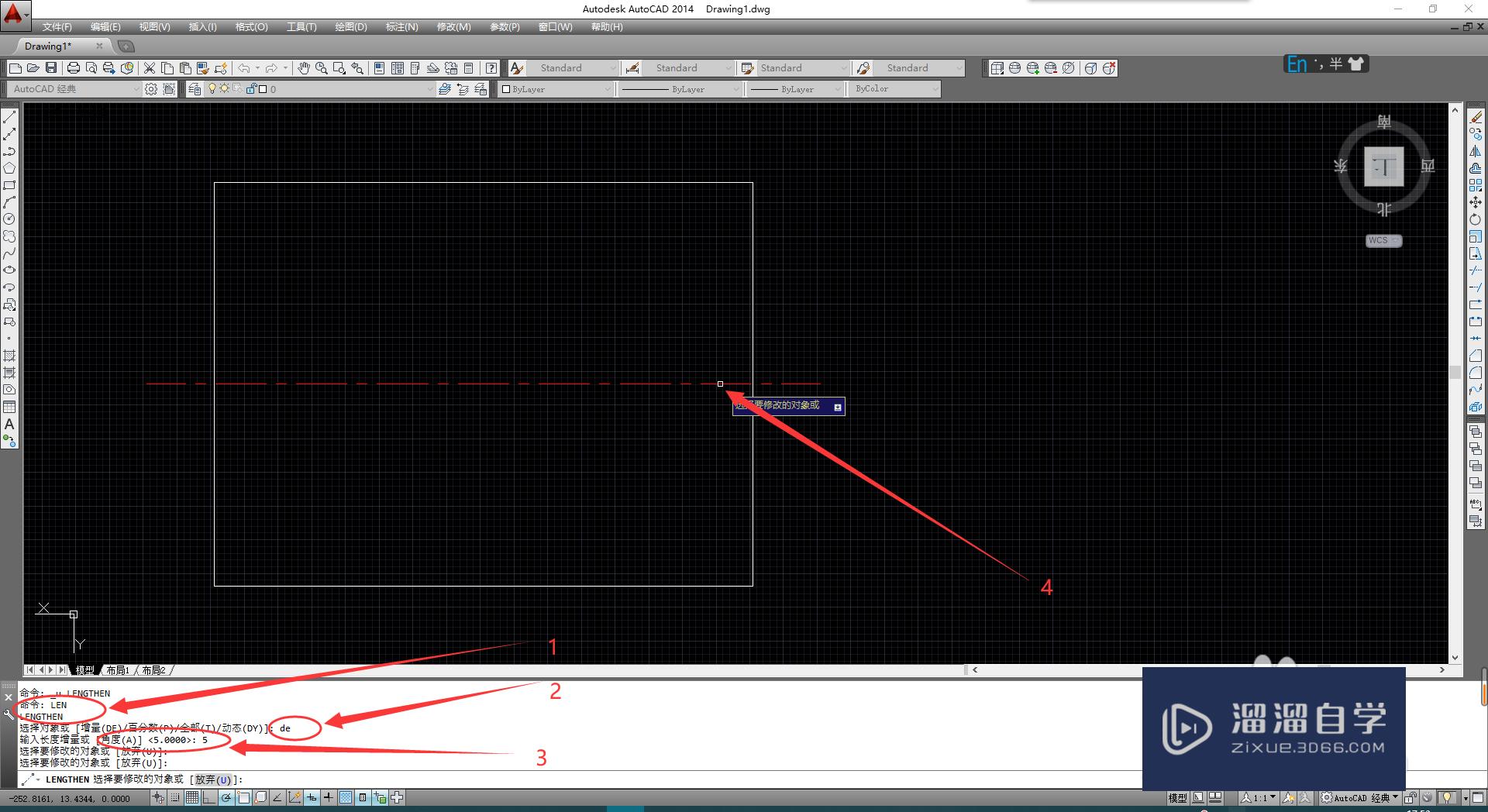Screen dimensions: 1488x812
Task: Click the ViewCube top face
Action: tap(1384, 167)
